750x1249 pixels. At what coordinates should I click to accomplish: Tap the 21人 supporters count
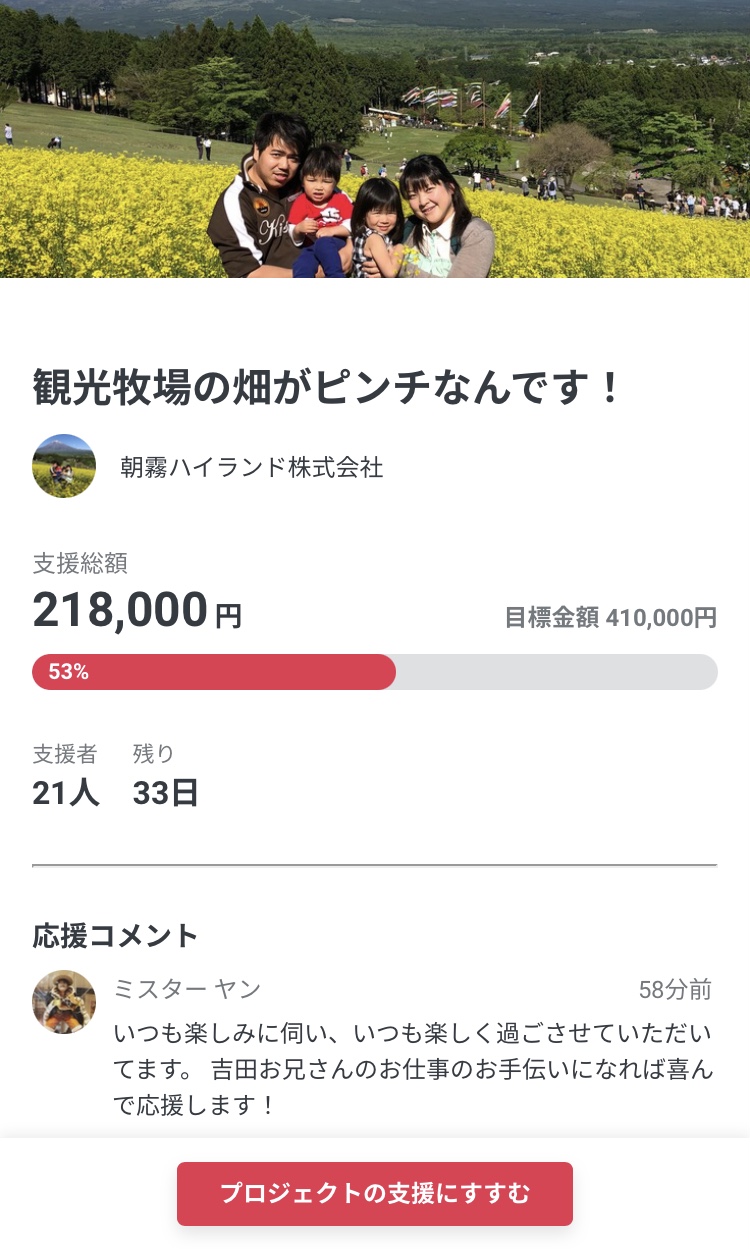tap(66, 792)
